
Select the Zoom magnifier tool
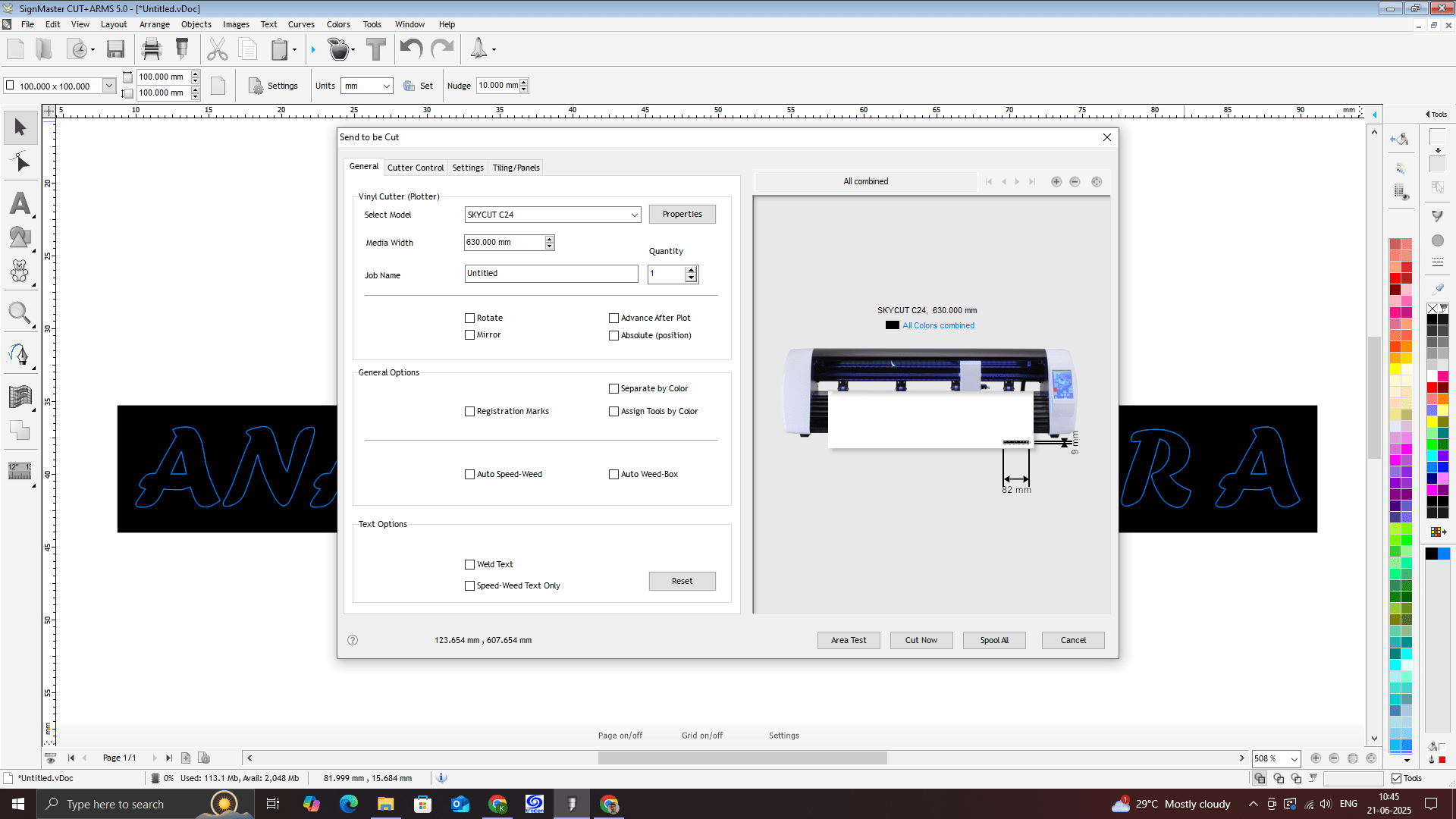(x=19, y=312)
